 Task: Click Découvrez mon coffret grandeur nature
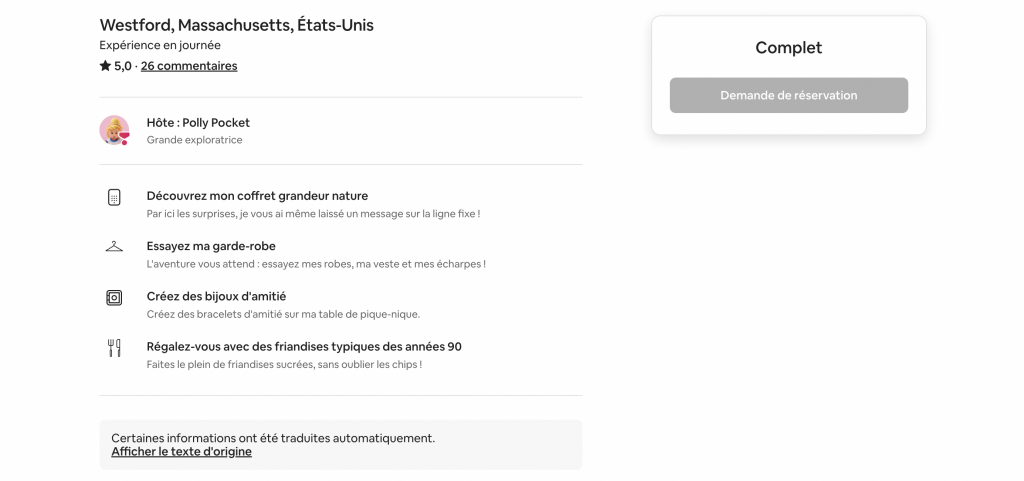257,196
